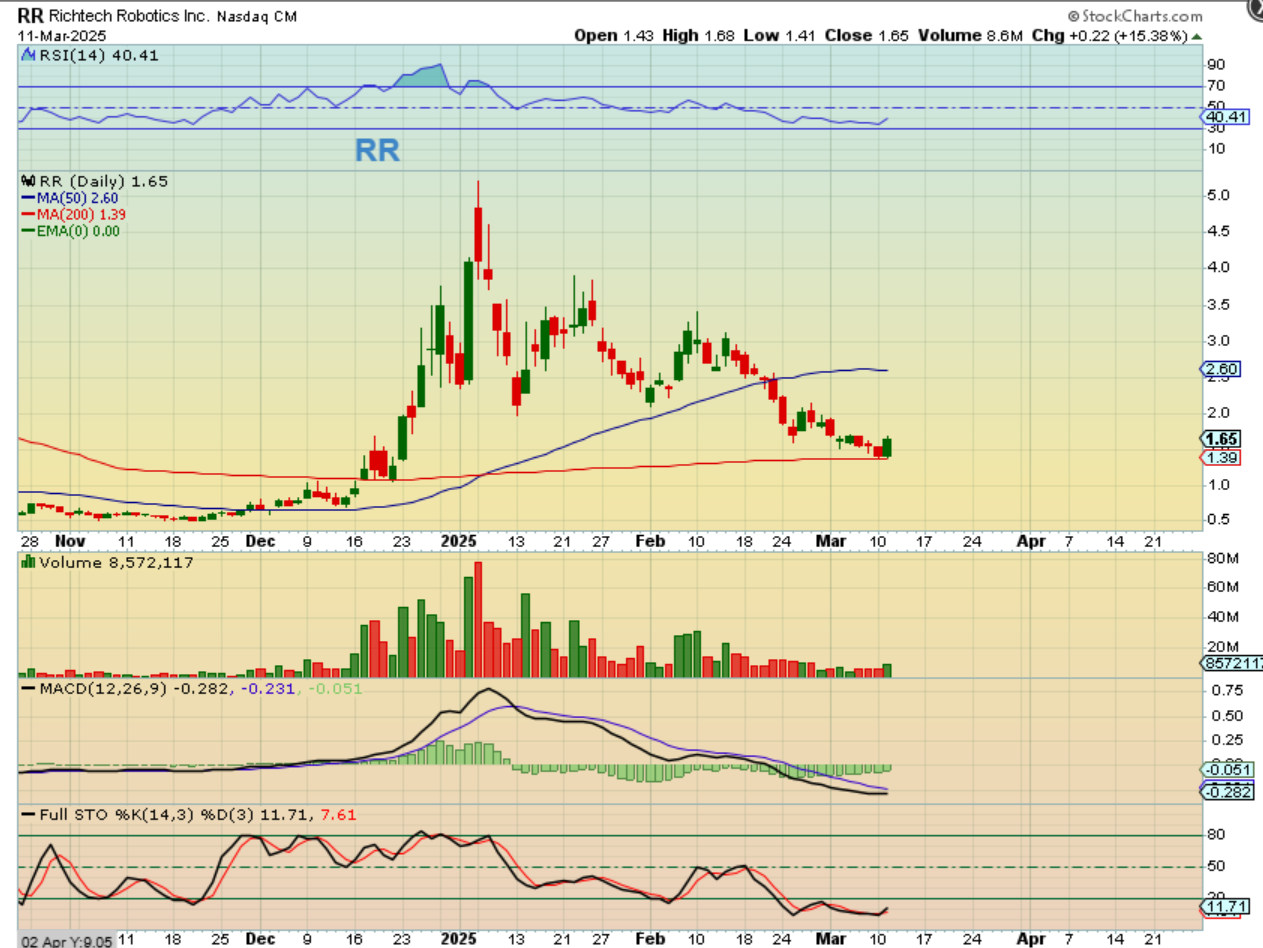This screenshot has height=948, width=1263.
Task: Click the EMA(0) 0.00 legend entry
Action: click(69, 231)
